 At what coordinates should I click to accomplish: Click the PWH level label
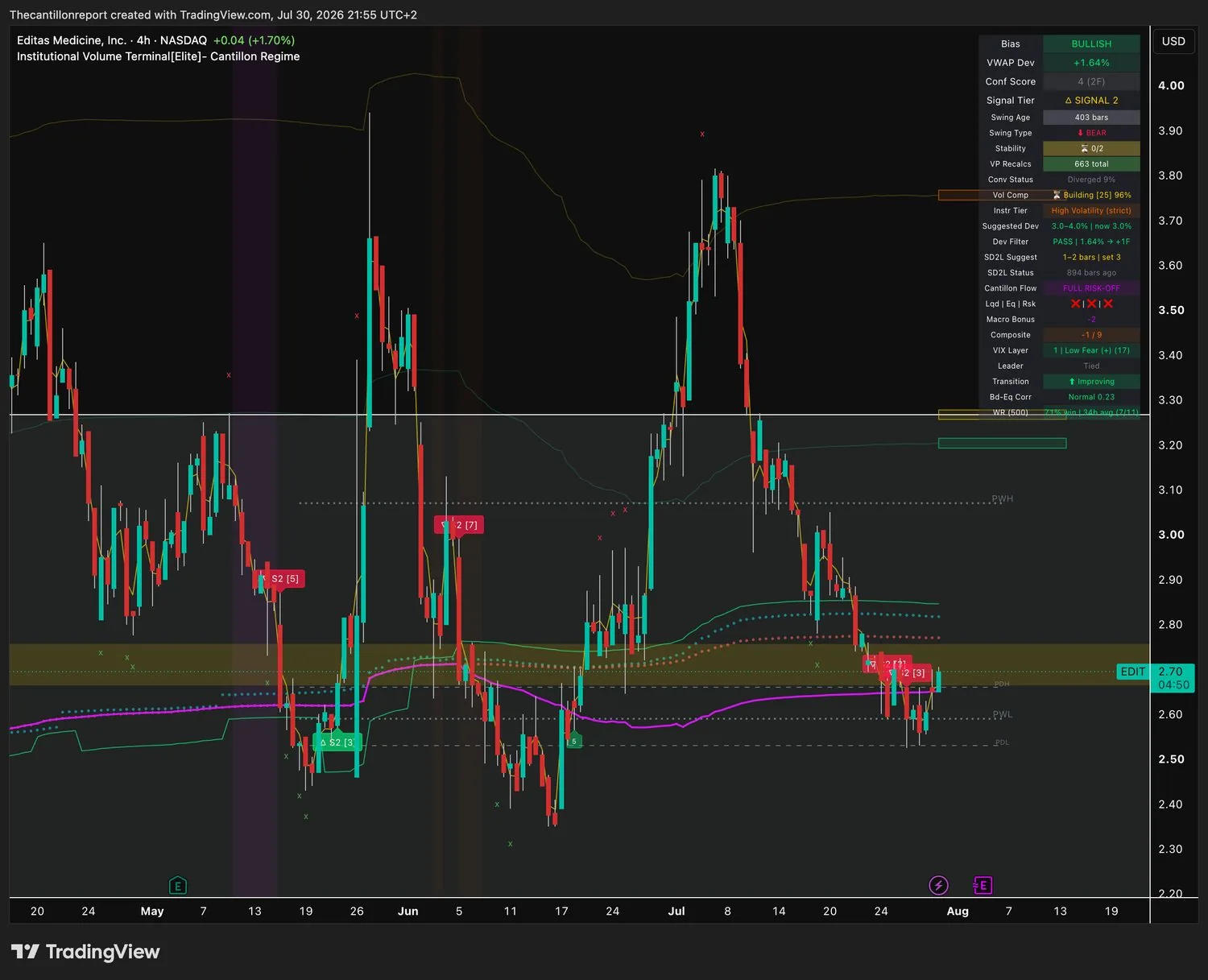(1003, 499)
